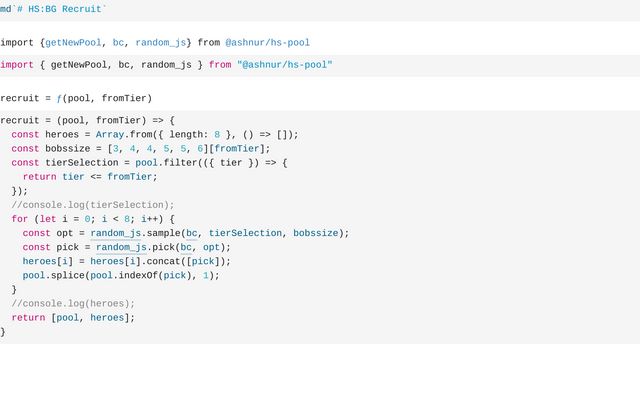Click the 'return tier <= fromTier' line
640x400 pixels.
click(91, 177)
